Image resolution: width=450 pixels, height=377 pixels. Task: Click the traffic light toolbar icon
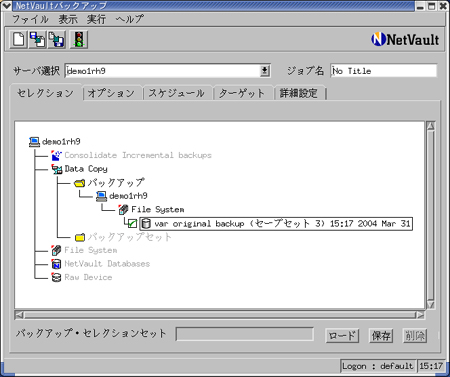79,39
